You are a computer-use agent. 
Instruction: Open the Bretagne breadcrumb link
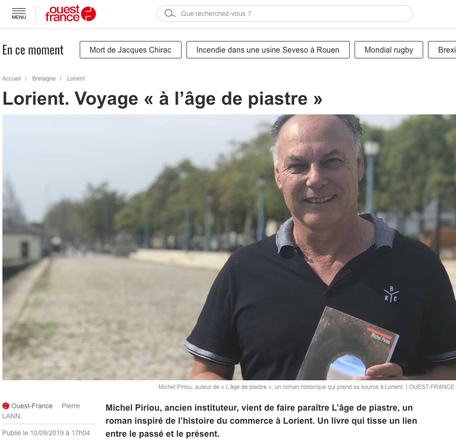pos(44,79)
